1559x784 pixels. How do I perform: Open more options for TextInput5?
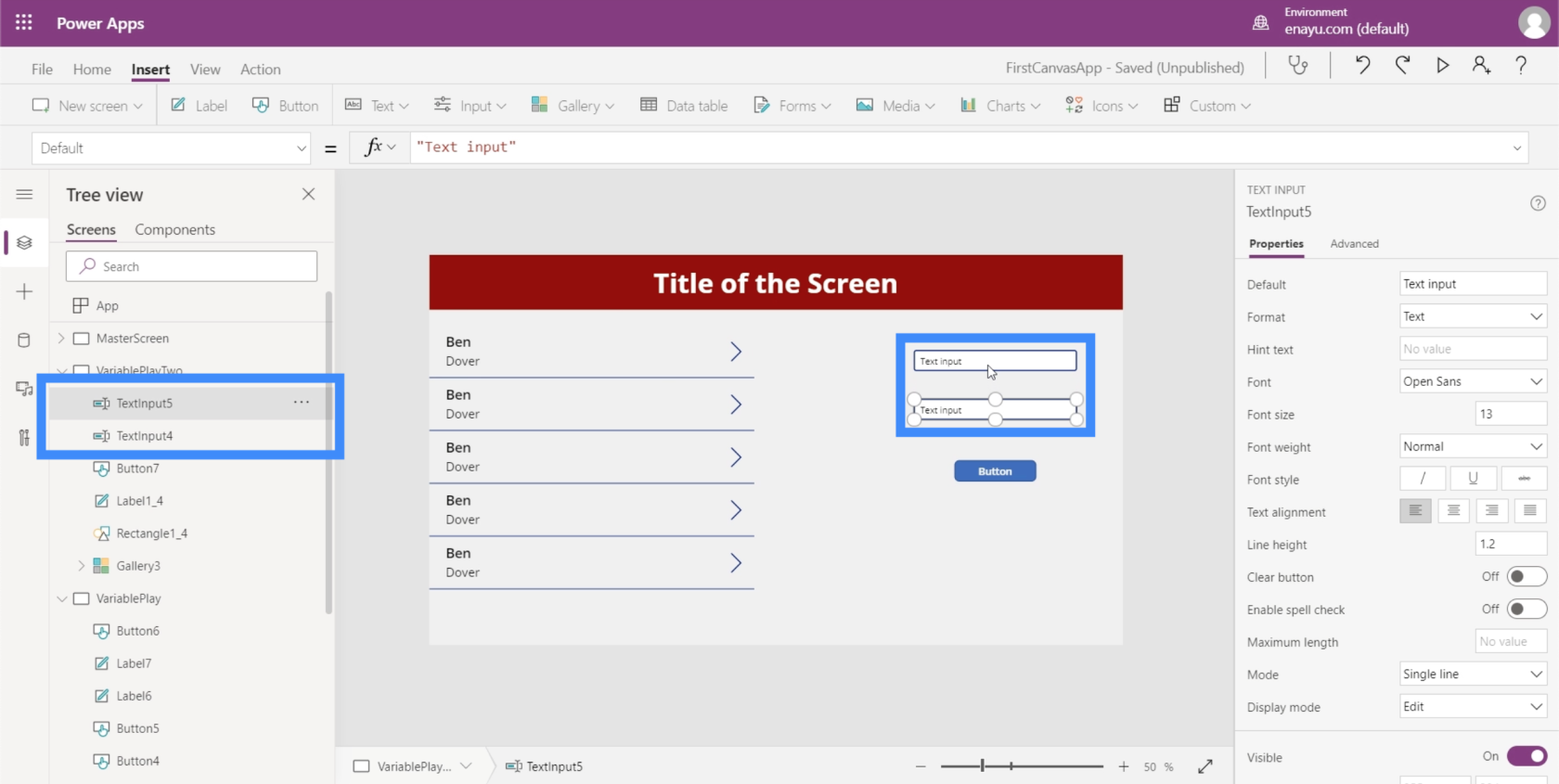point(302,402)
